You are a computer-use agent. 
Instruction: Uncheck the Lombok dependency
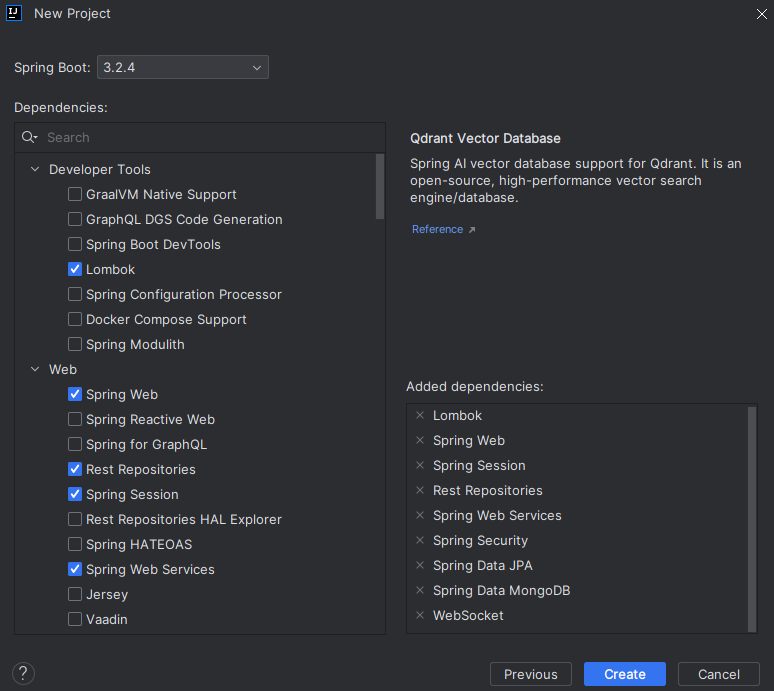(75, 270)
